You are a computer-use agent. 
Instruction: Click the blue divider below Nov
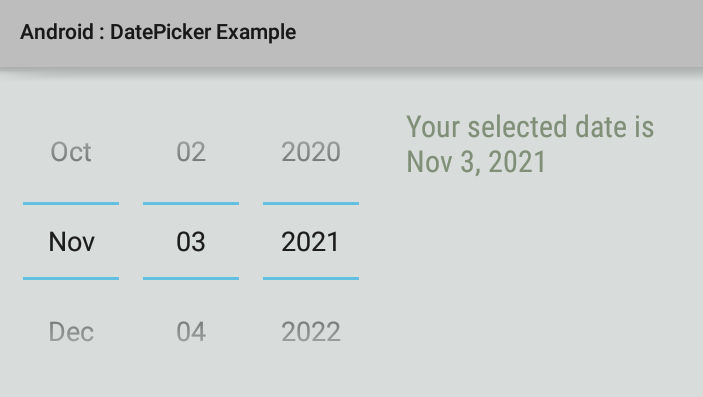click(71, 279)
